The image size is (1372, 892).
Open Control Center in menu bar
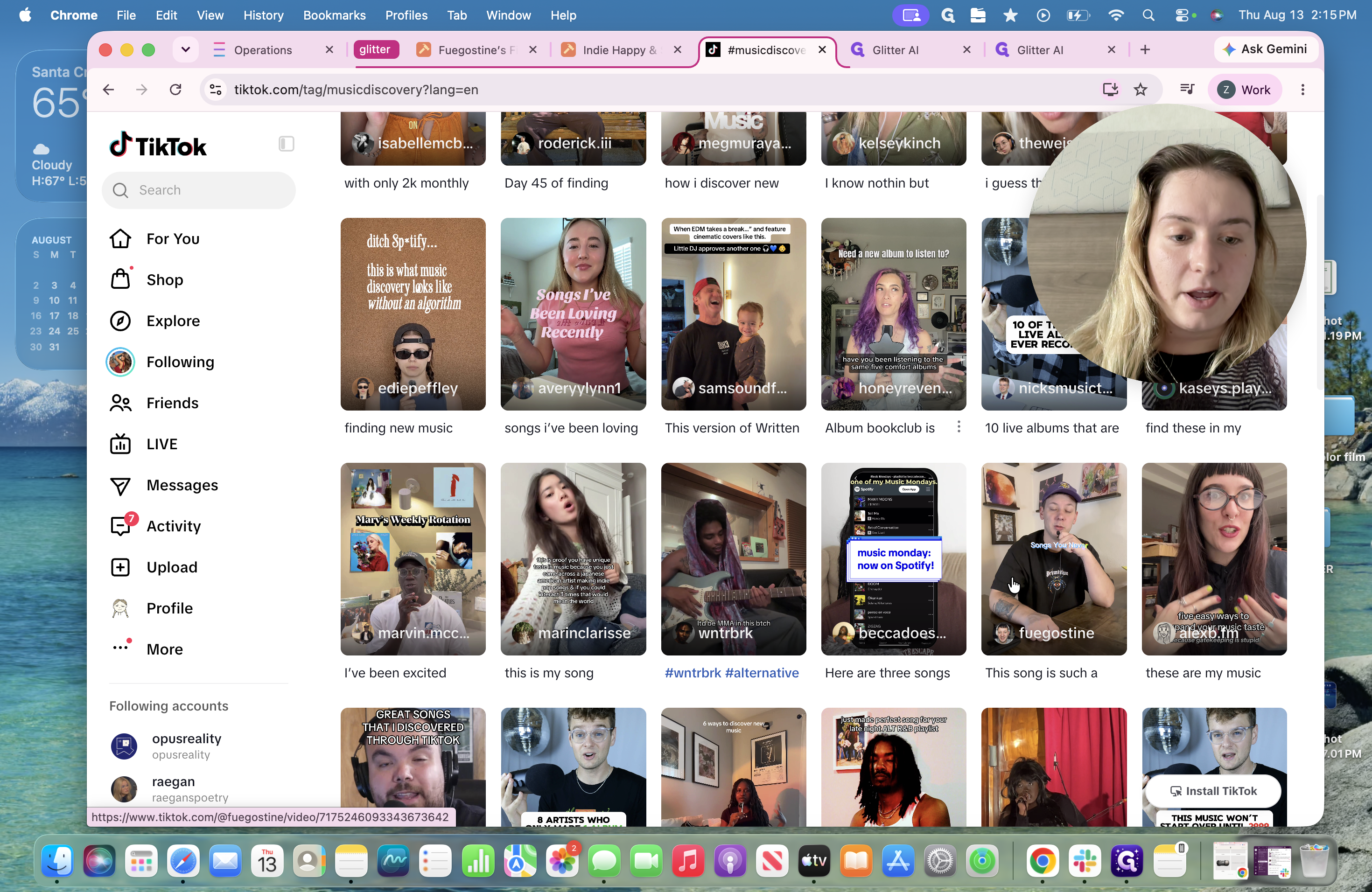[x=1183, y=15]
